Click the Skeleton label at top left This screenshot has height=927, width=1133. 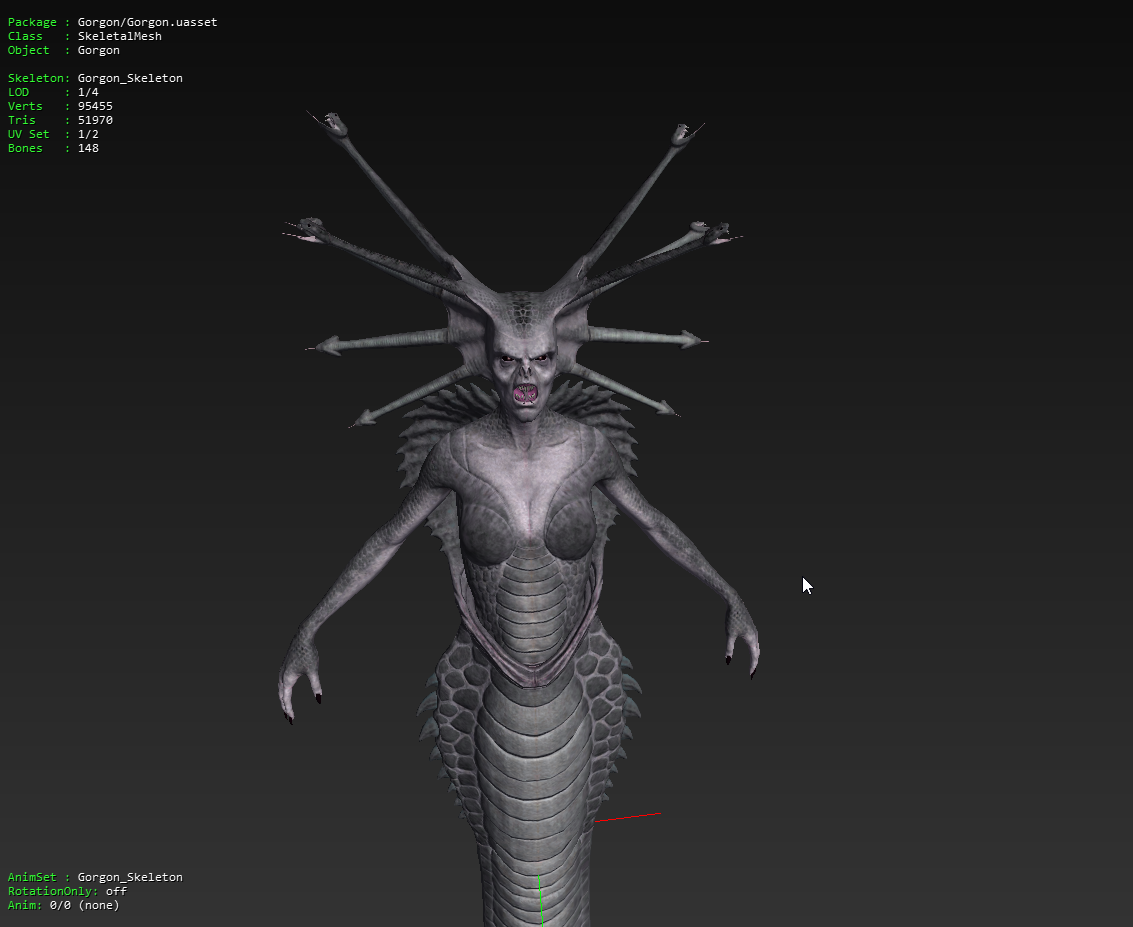click(x=38, y=78)
